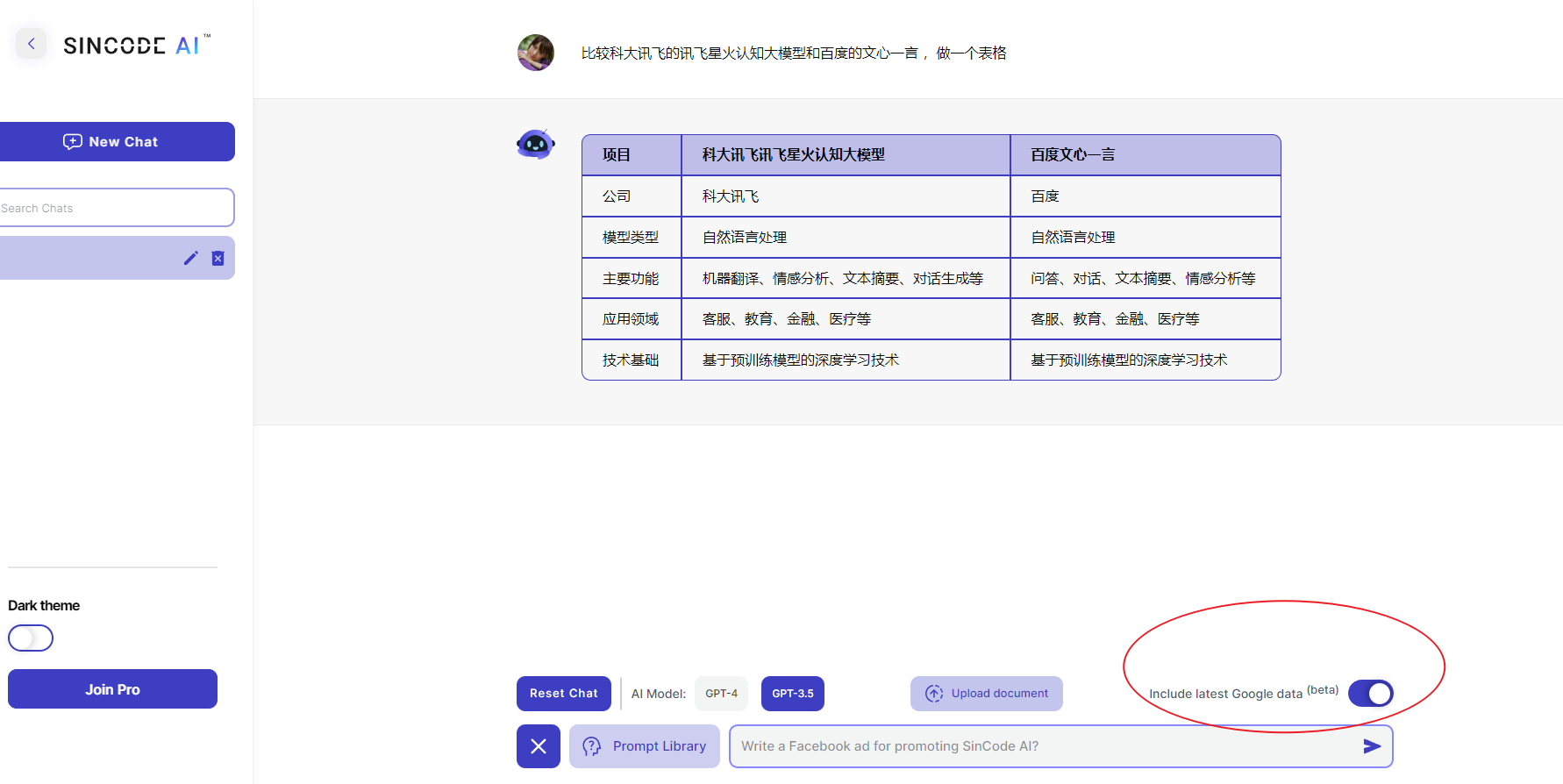Screen dimensions: 1563x784
Task: Rename chat with pencil edit icon
Action: [x=190, y=258]
